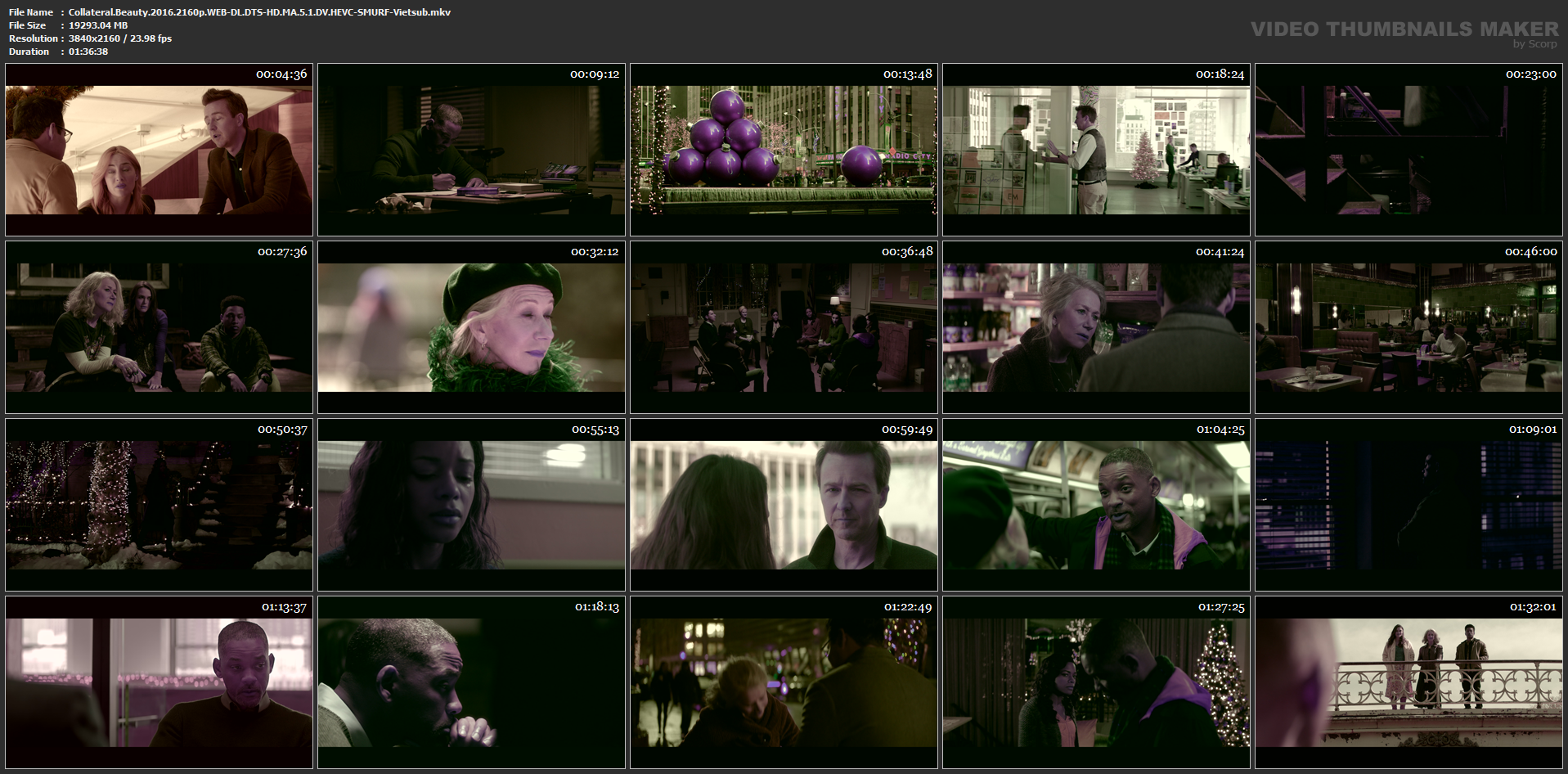Select the green beret frame at 00:32:12
The height and width of the screenshot is (774, 1568).
[471, 327]
